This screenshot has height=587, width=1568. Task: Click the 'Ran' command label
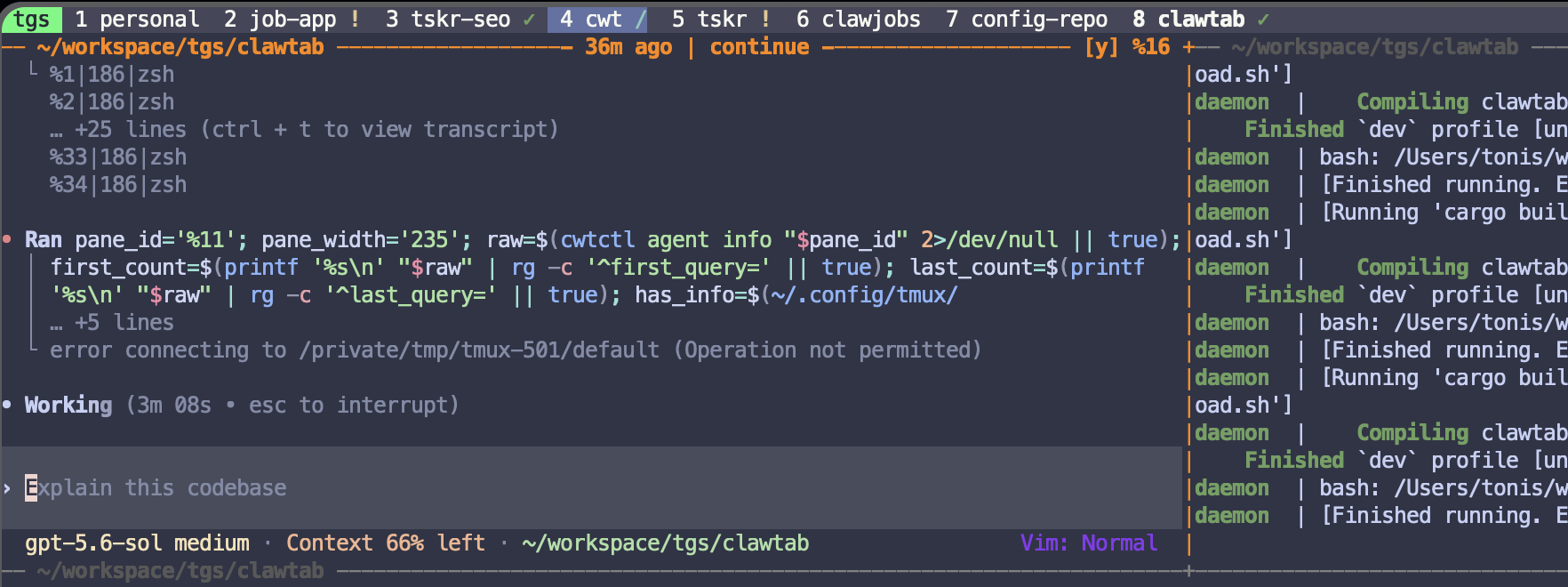(44, 239)
